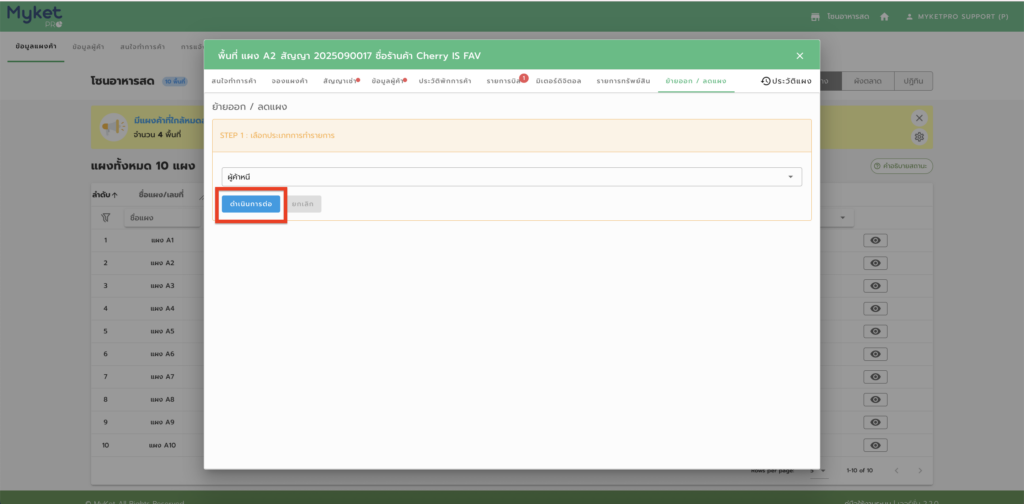
Task: Switch to the มิเตอร์ดิจิตอล tab
Action: pos(559,80)
